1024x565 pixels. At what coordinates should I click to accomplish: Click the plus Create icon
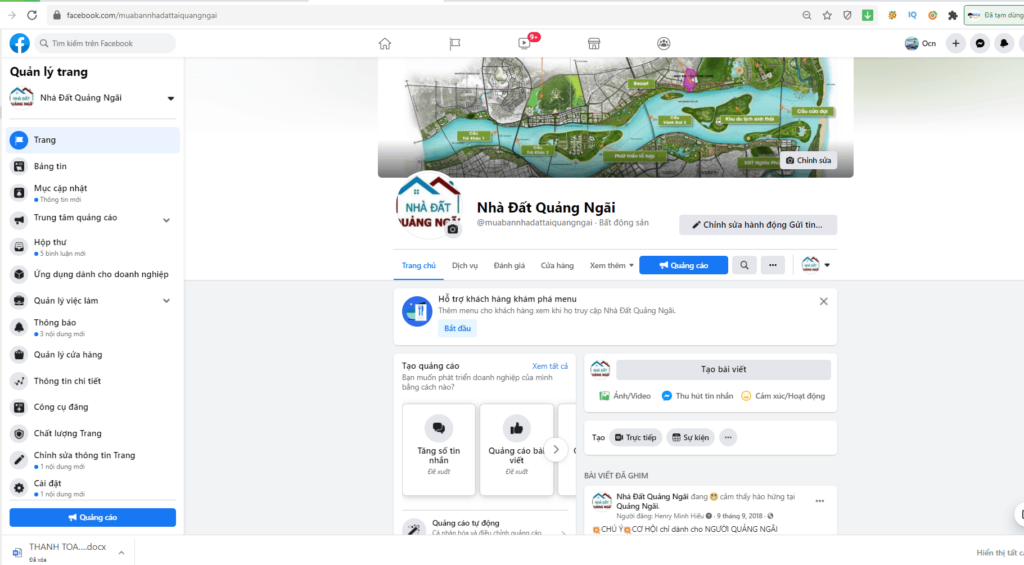[955, 43]
